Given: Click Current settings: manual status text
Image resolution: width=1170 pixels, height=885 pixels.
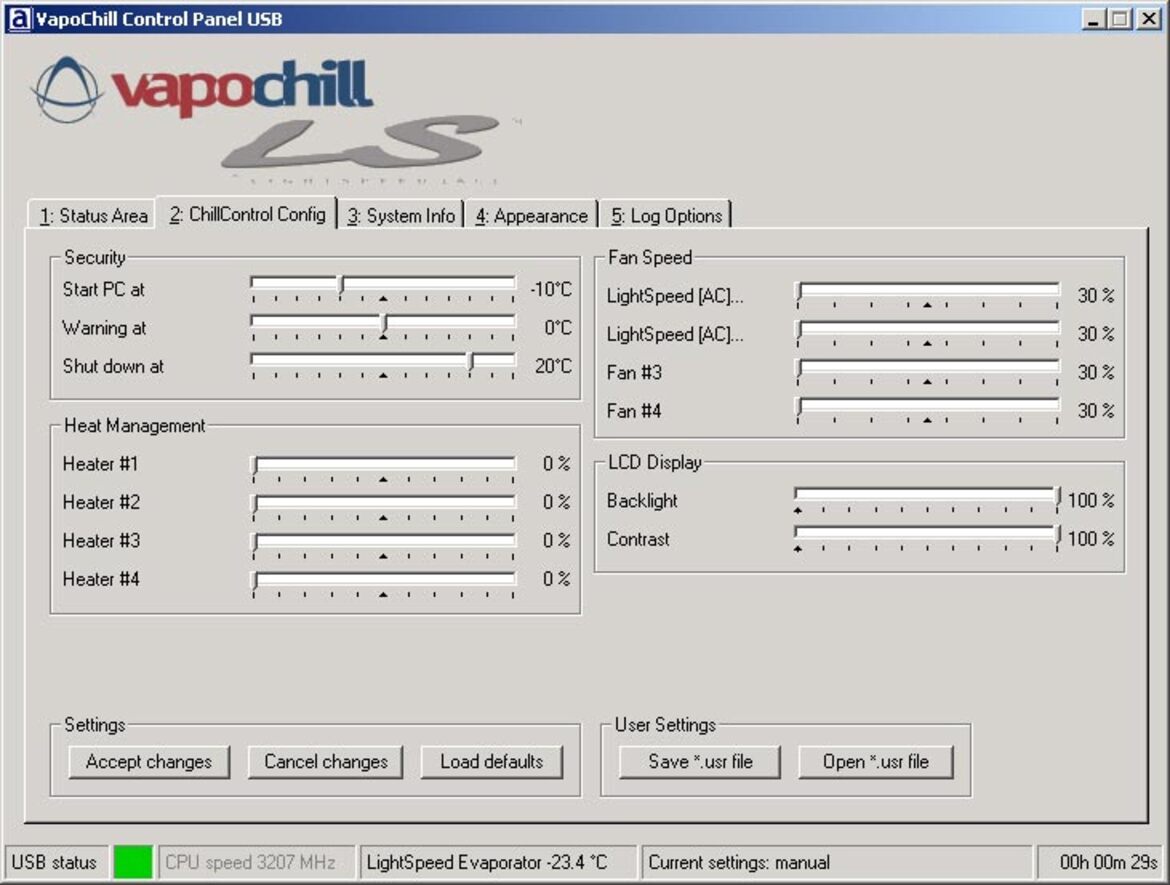Looking at the screenshot, I should pos(739,862).
